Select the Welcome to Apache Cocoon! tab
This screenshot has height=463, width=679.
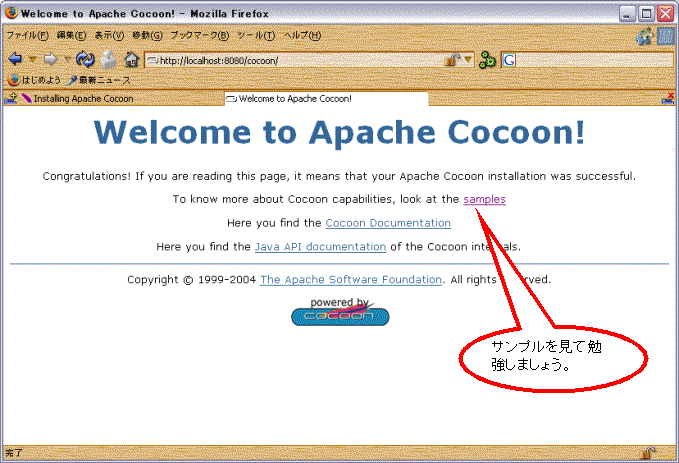[x=327, y=99]
